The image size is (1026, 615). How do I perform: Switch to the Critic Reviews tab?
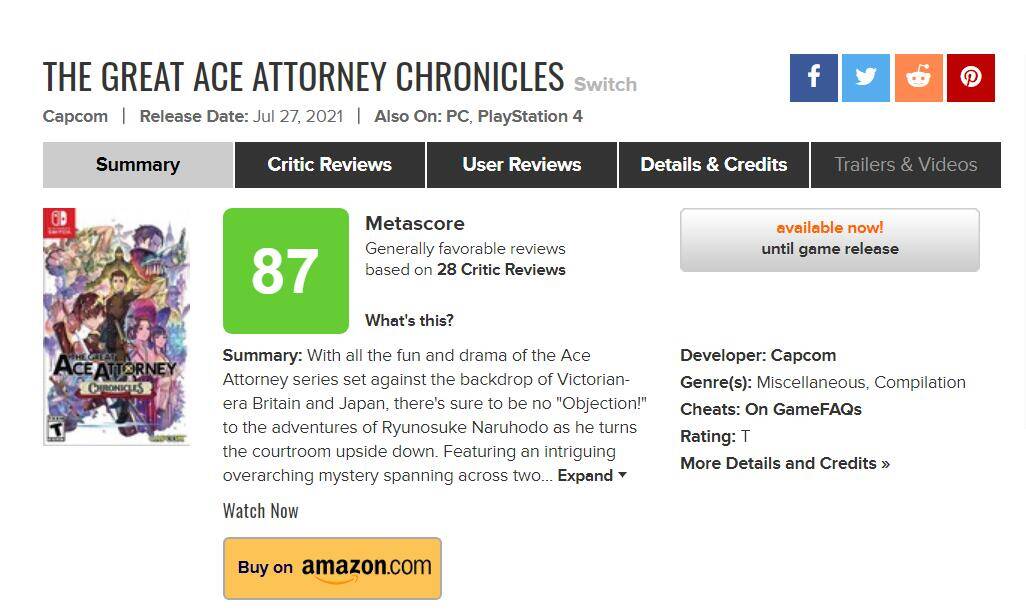[330, 165]
